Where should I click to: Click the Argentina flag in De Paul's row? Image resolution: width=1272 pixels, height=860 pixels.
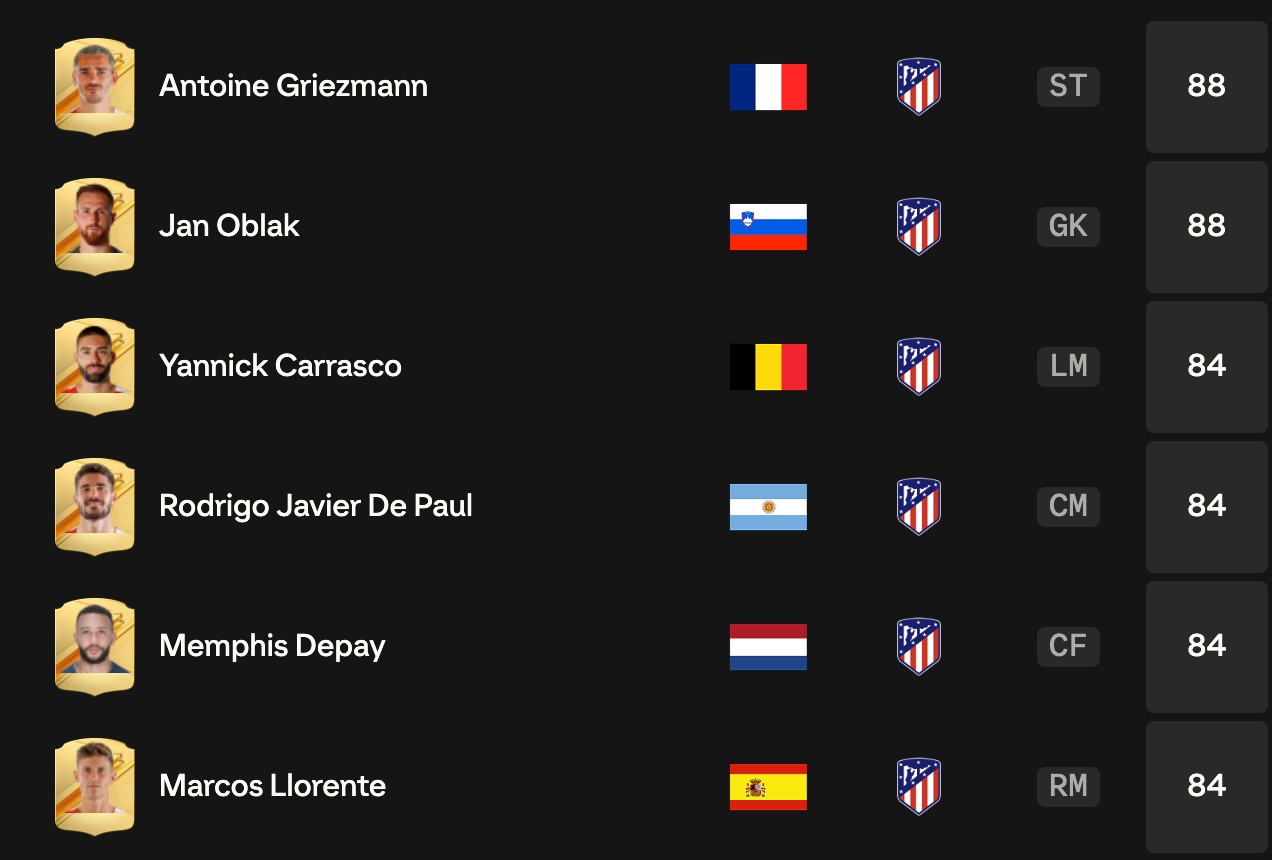pos(768,507)
